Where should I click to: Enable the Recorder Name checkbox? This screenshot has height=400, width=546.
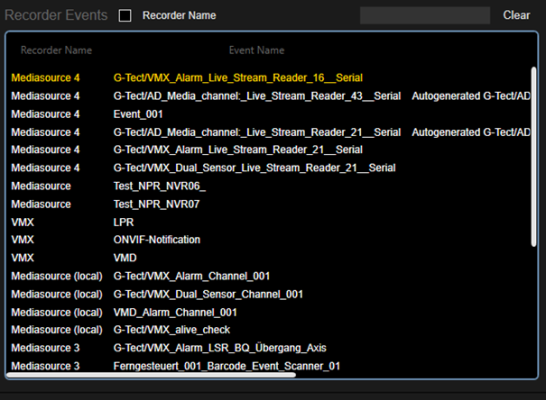pyautogui.click(x=125, y=16)
